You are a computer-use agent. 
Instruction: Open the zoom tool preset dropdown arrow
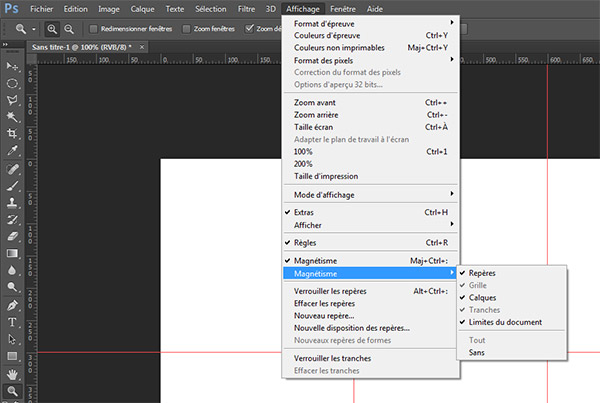34,29
